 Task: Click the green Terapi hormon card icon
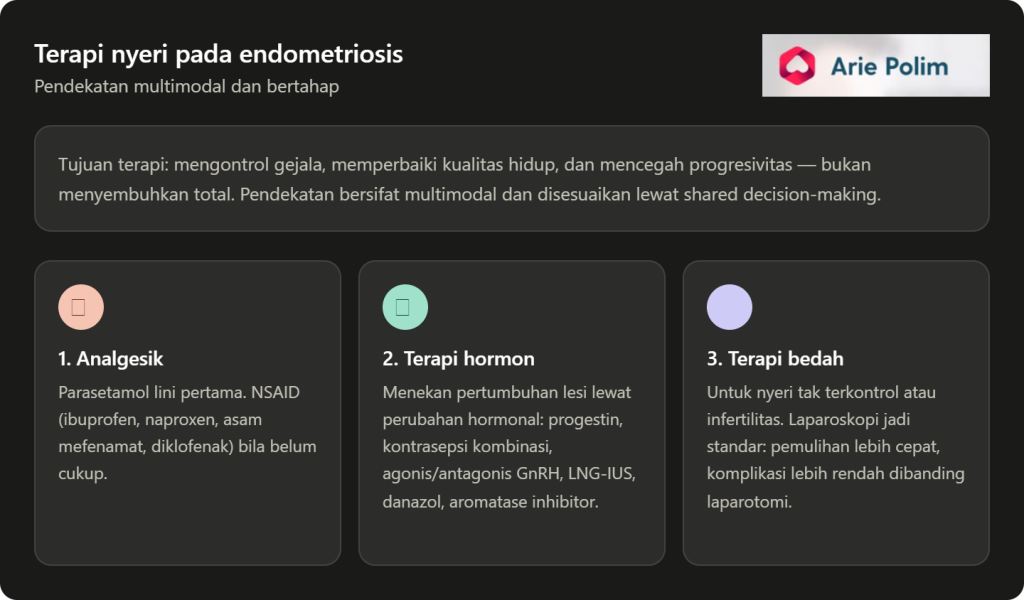pos(405,307)
